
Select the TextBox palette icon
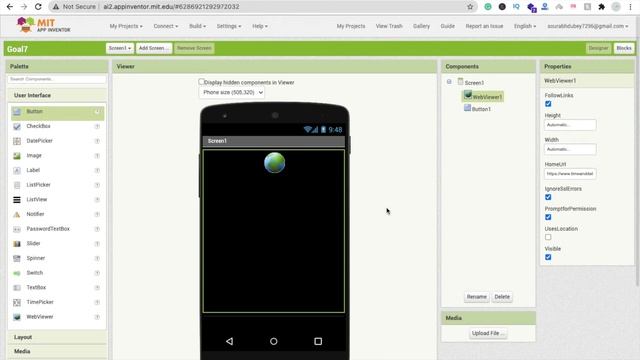pos(17,288)
